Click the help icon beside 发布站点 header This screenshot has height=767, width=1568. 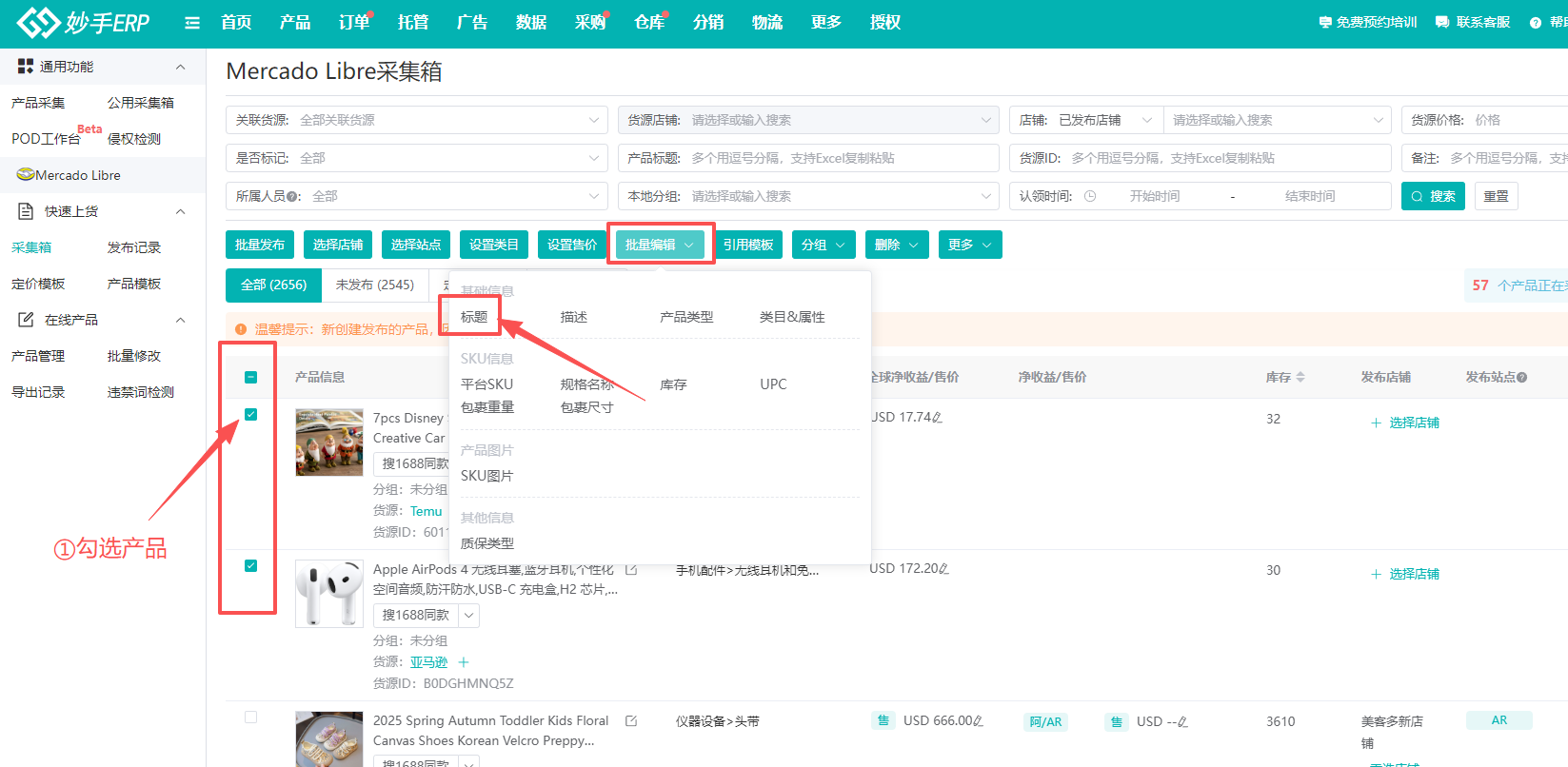click(1522, 378)
